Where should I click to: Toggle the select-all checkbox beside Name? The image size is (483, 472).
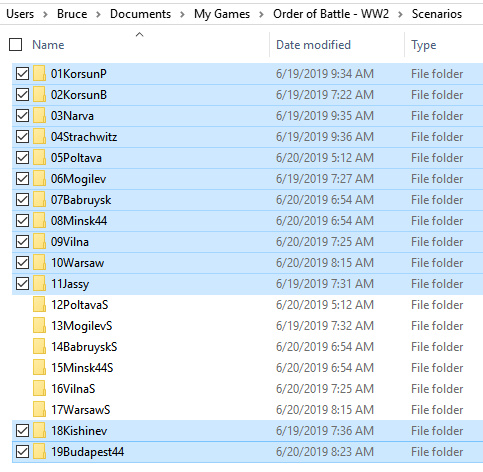pos(16,45)
